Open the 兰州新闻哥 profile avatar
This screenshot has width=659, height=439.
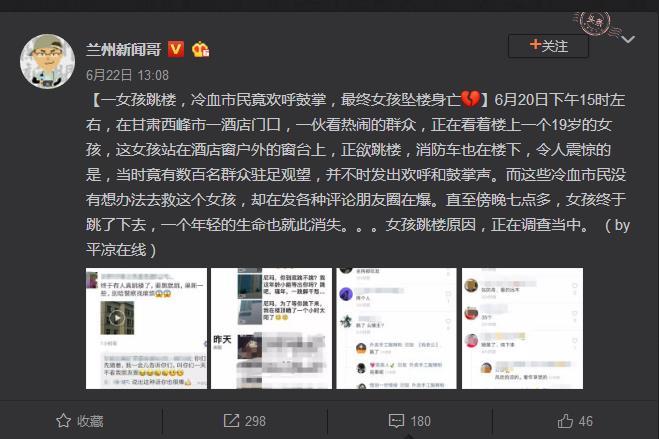point(47,61)
